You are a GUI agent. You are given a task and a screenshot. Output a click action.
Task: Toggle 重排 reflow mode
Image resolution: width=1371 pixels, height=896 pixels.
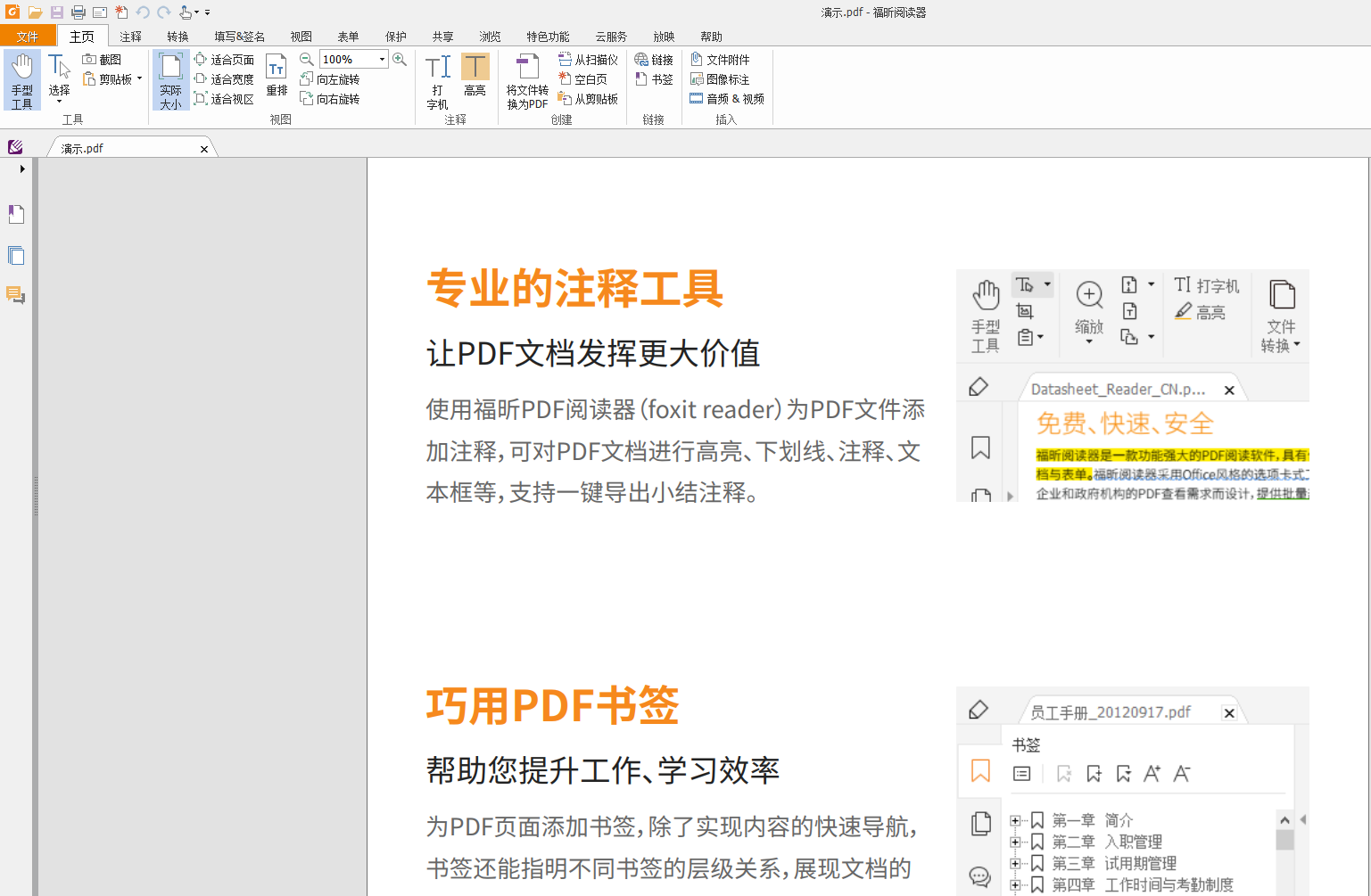coord(277,78)
